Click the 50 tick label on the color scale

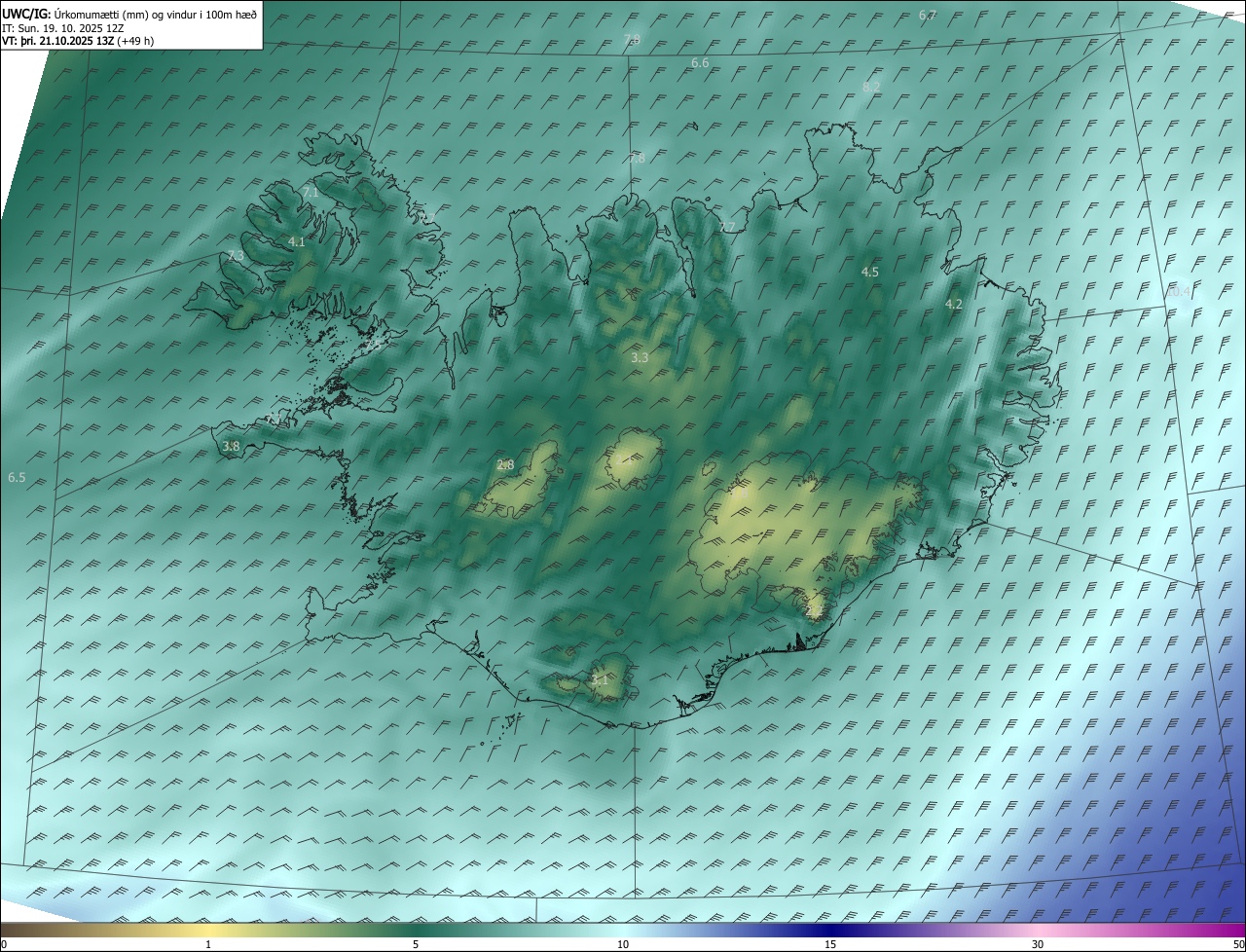tap(1238, 944)
